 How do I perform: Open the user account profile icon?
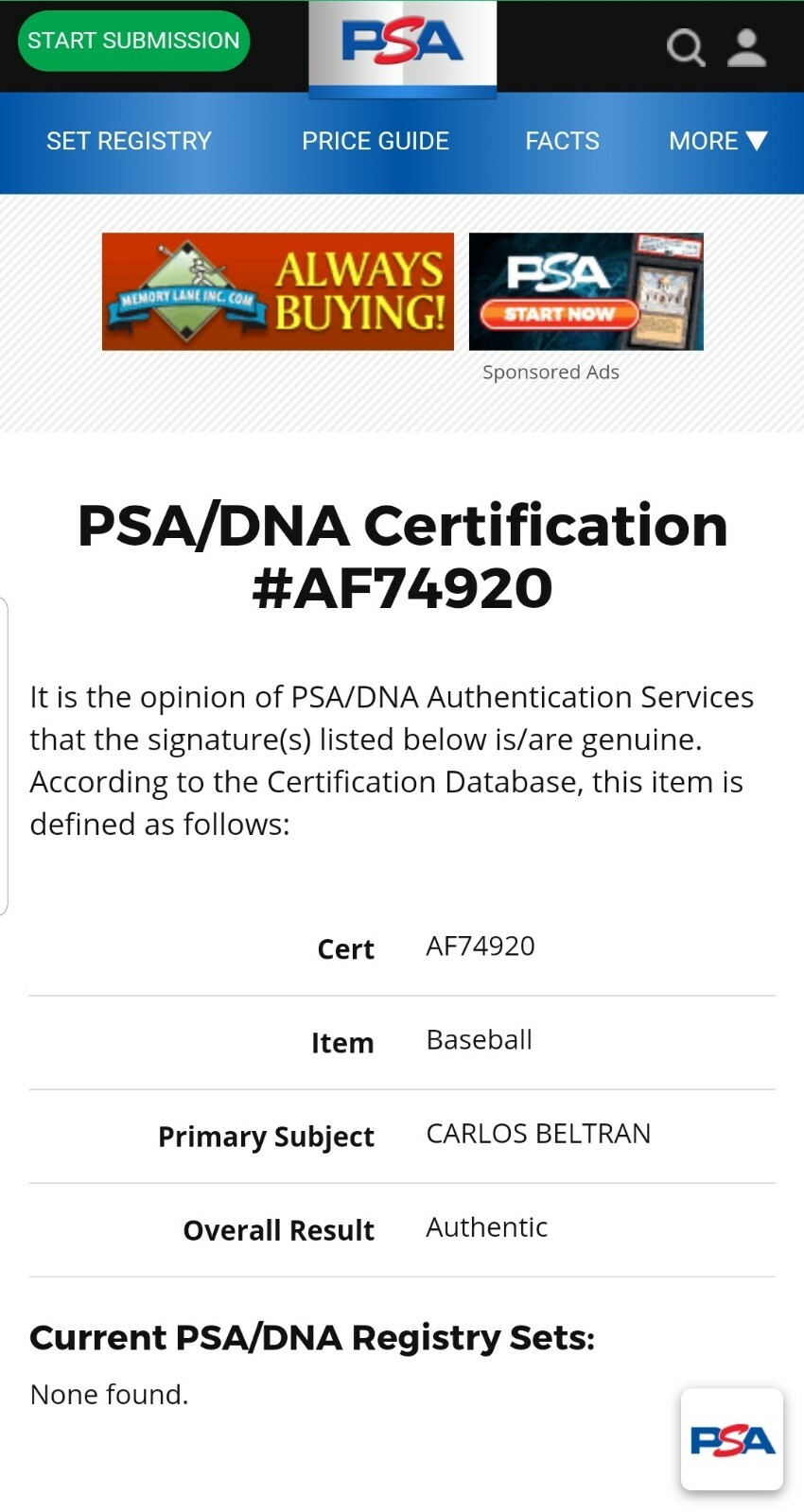point(746,46)
